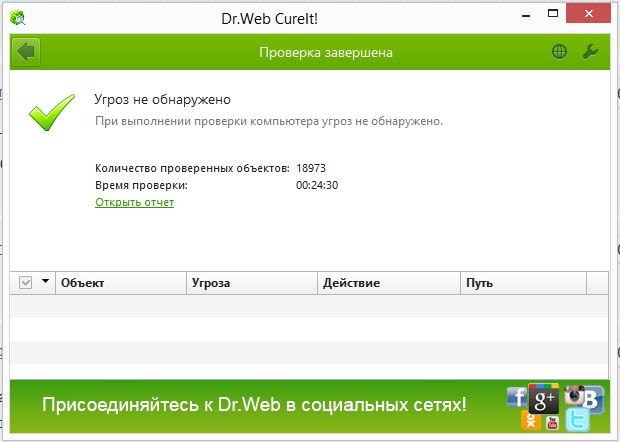Image resolution: width=620 pixels, height=442 pixels.
Task: Sort by the 'Действие' column header
Action: tap(389, 283)
